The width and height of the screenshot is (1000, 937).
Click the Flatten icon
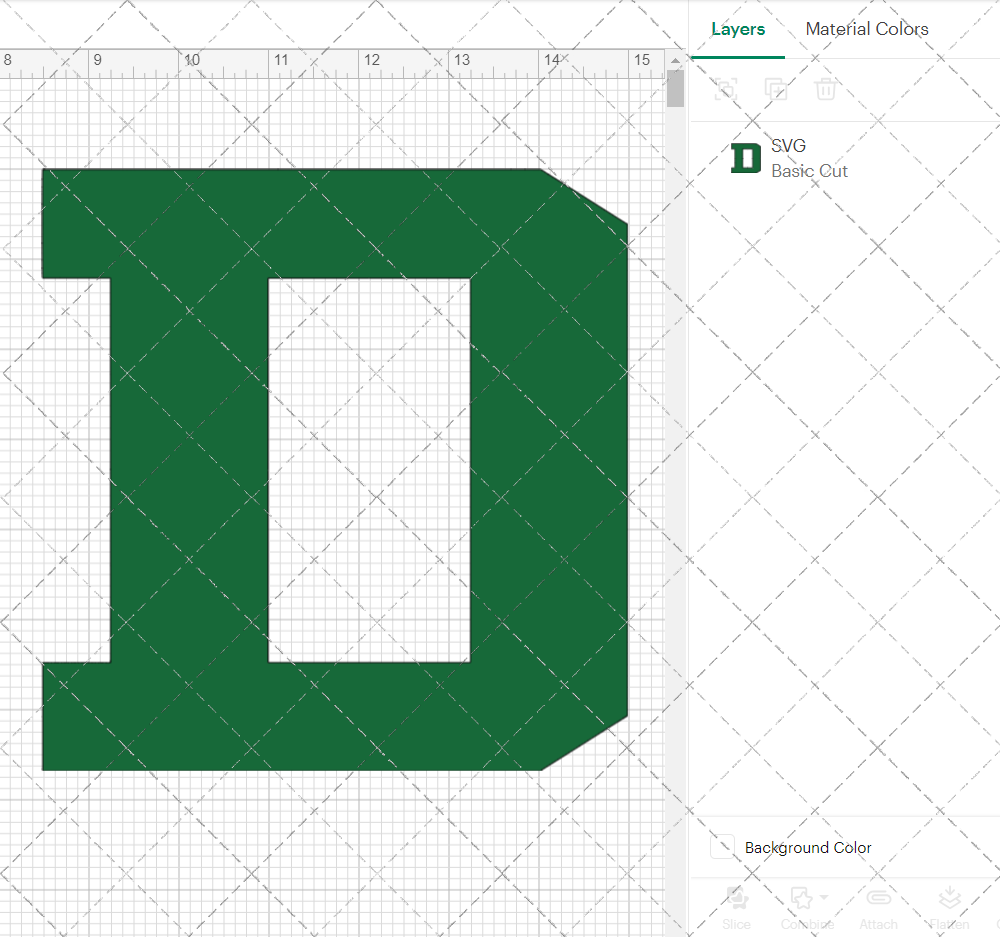[950, 897]
